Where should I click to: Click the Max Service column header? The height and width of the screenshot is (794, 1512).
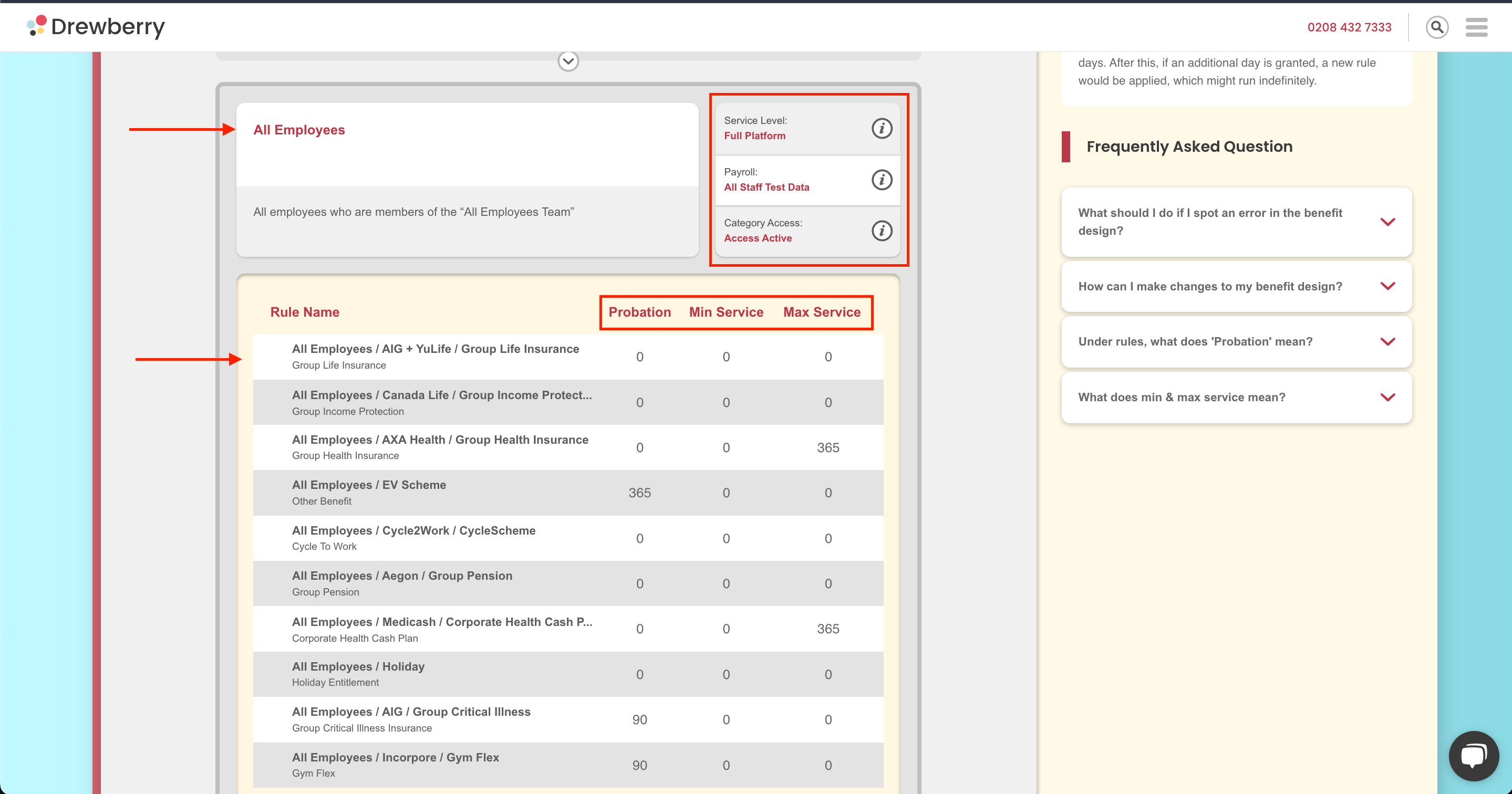[x=822, y=312]
